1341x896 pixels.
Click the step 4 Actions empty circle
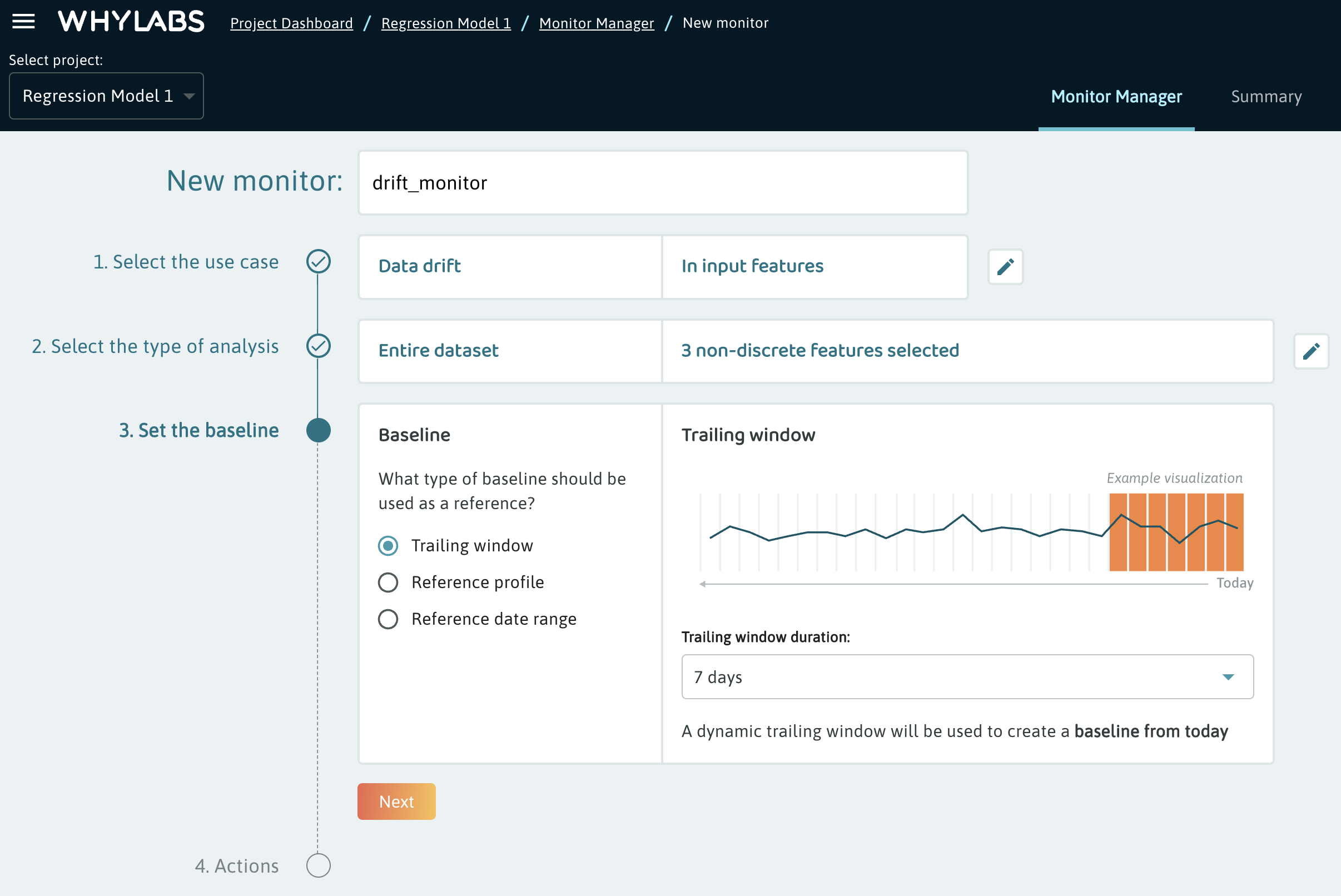tap(319, 865)
